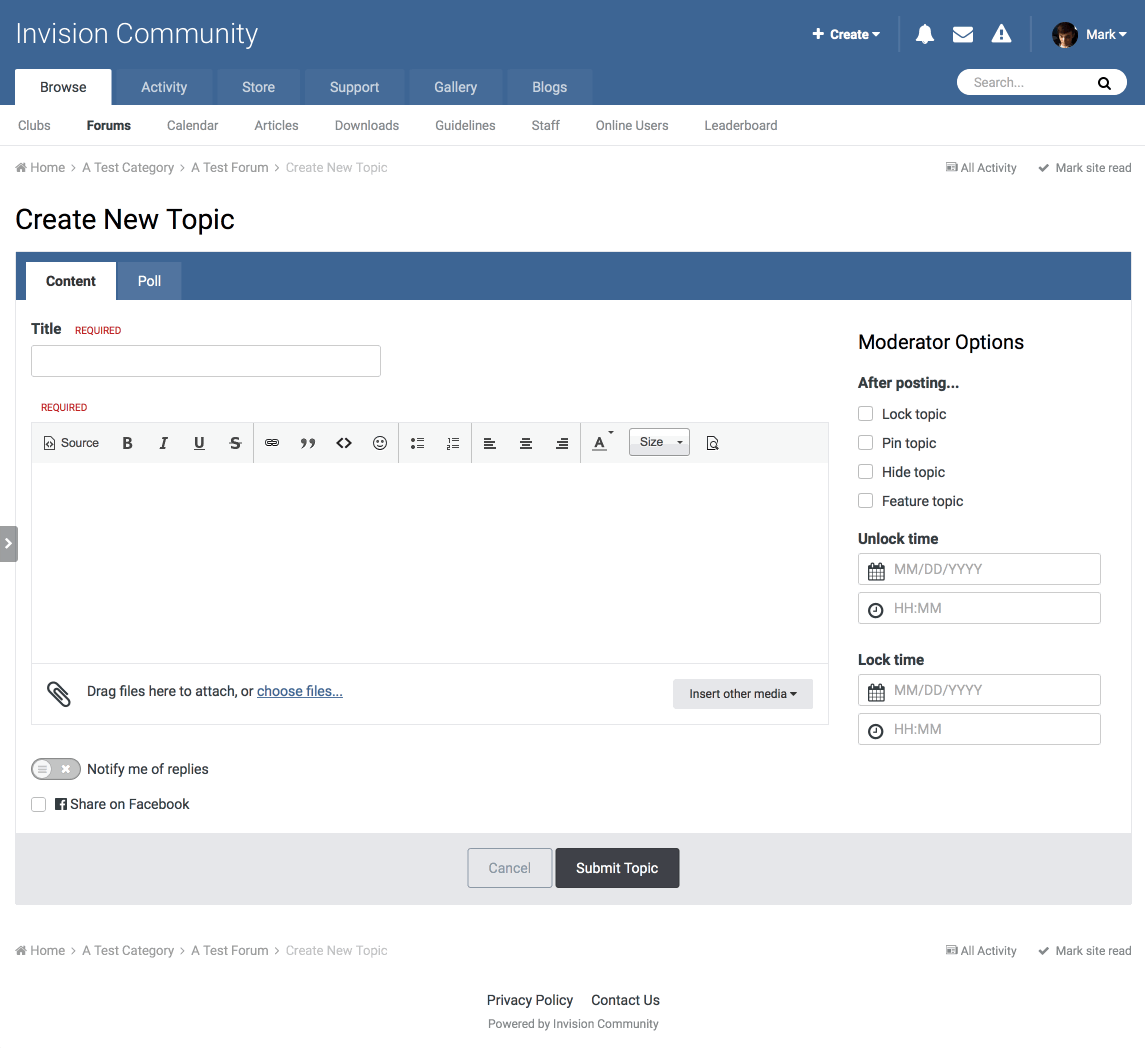Check the Pin topic option
1145x1048 pixels.
pyautogui.click(x=866, y=443)
